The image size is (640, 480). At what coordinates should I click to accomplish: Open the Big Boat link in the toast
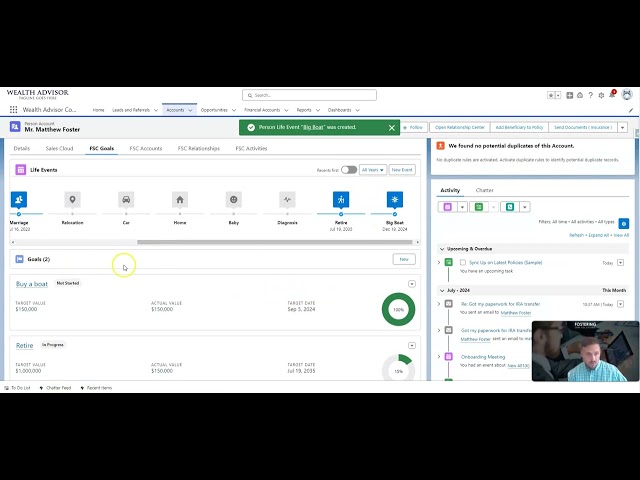[313, 127]
